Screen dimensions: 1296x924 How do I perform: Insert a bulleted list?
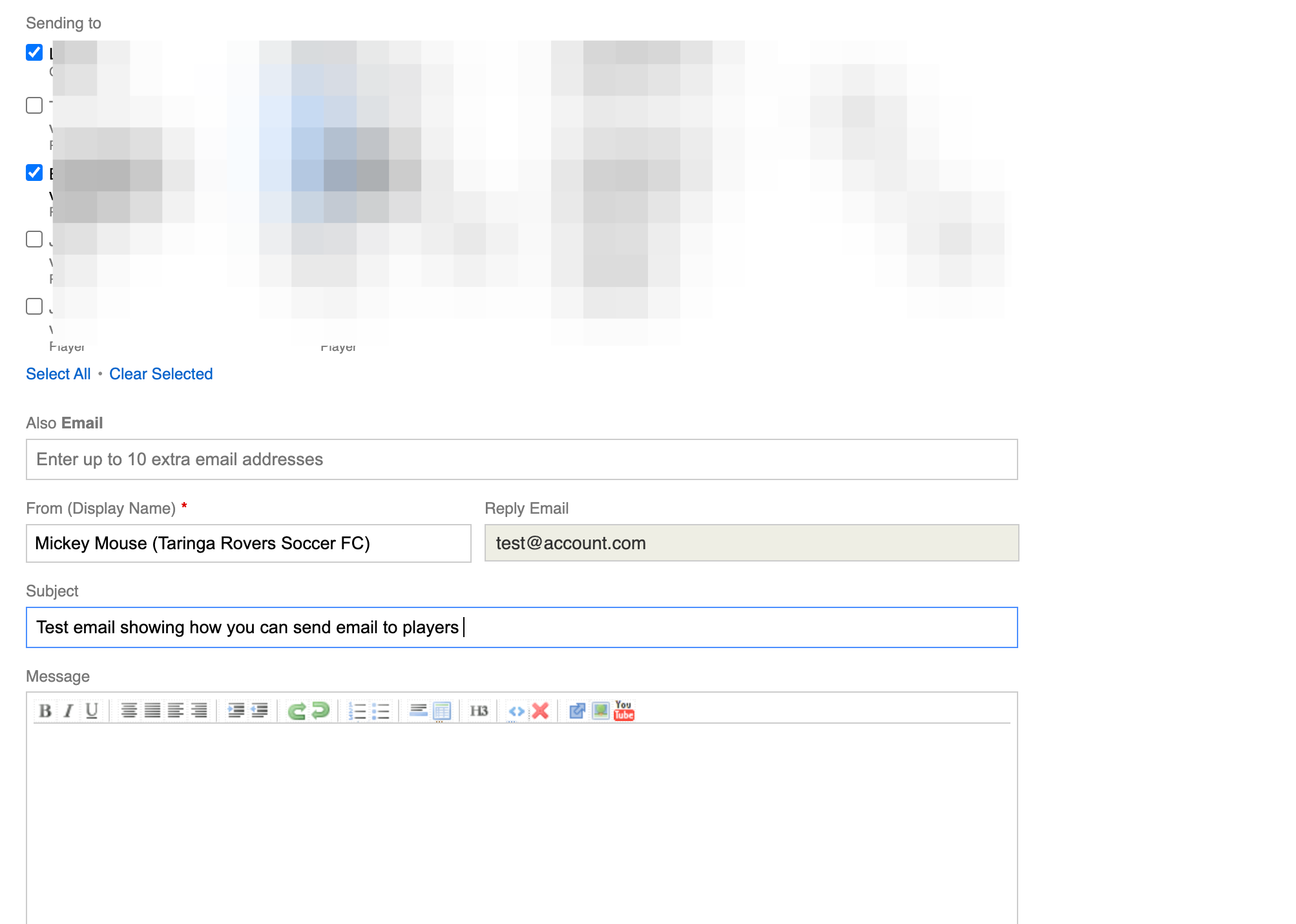pos(381,711)
